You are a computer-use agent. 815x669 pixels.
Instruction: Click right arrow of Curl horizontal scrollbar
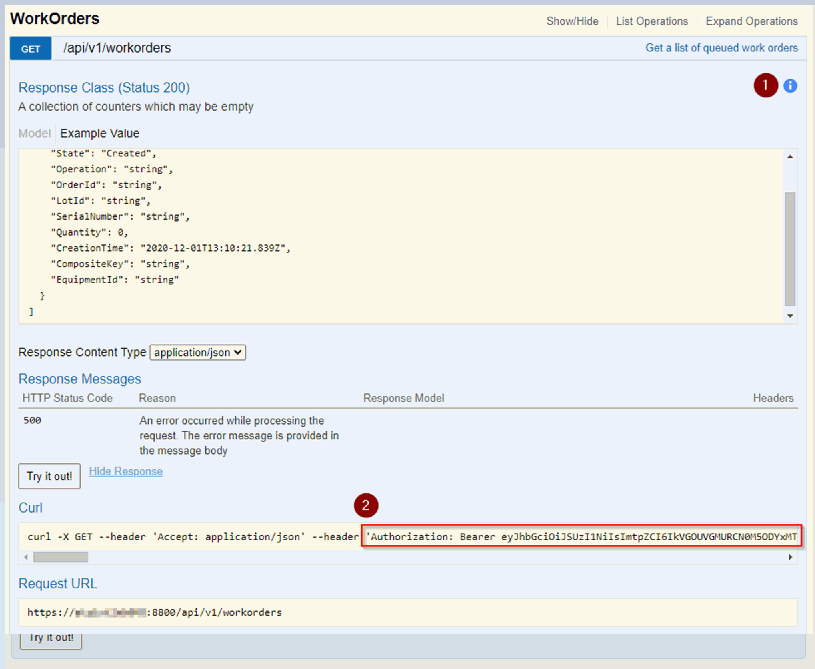(790, 557)
